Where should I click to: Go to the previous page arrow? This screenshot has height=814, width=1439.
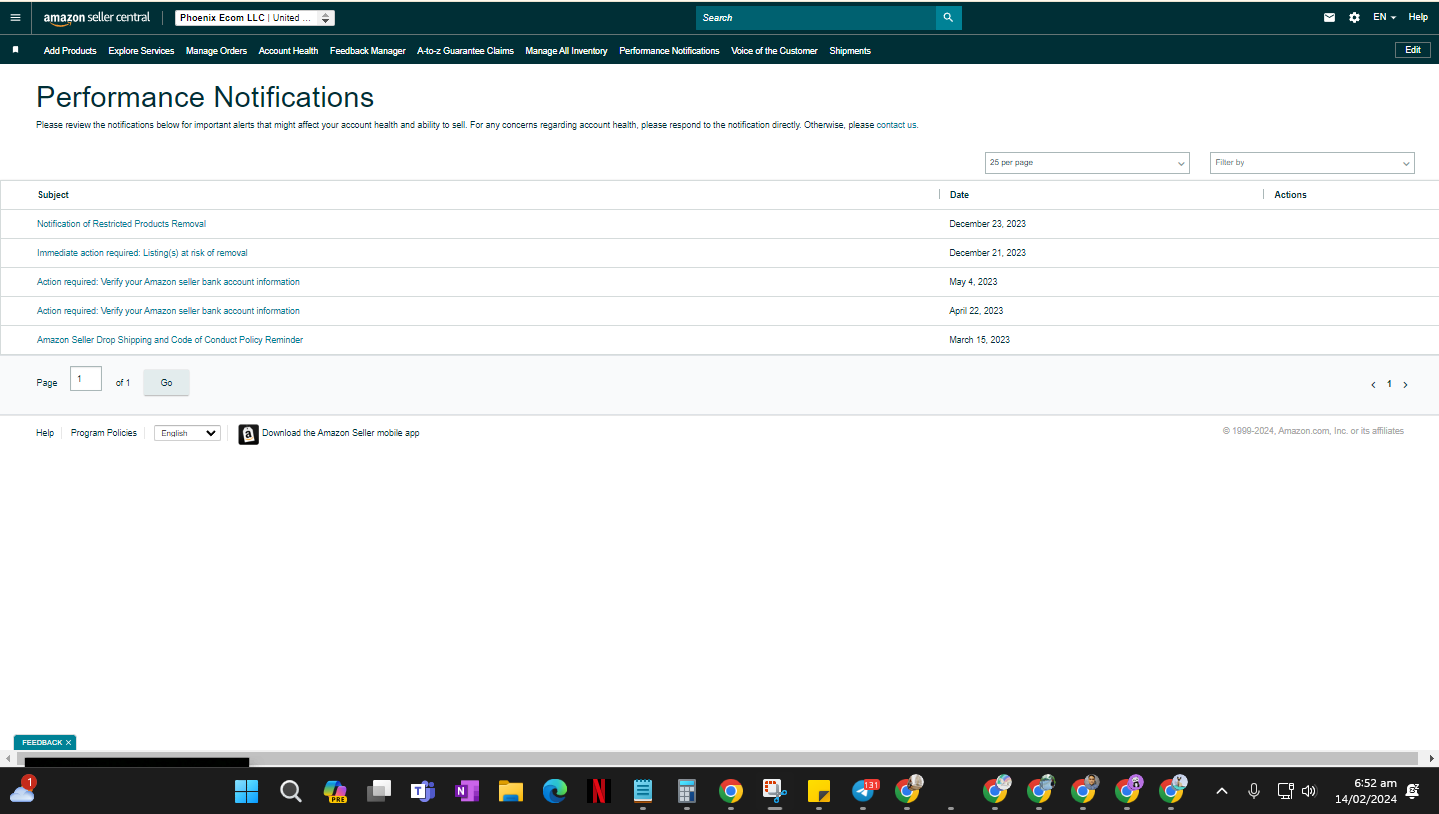[1373, 385]
